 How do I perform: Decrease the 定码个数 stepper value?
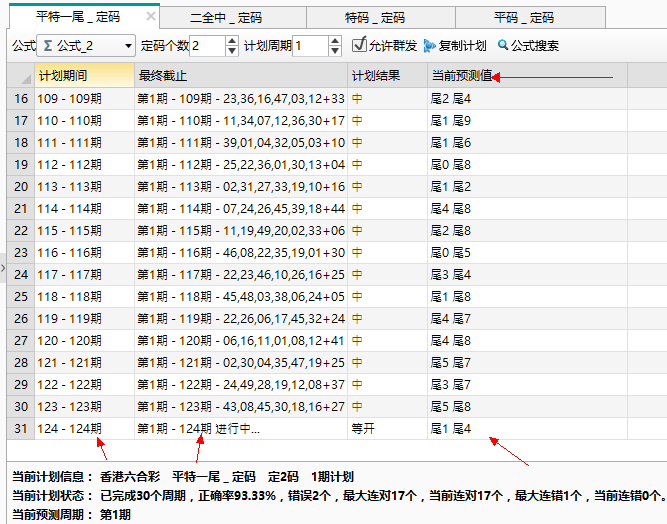[232, 51]
